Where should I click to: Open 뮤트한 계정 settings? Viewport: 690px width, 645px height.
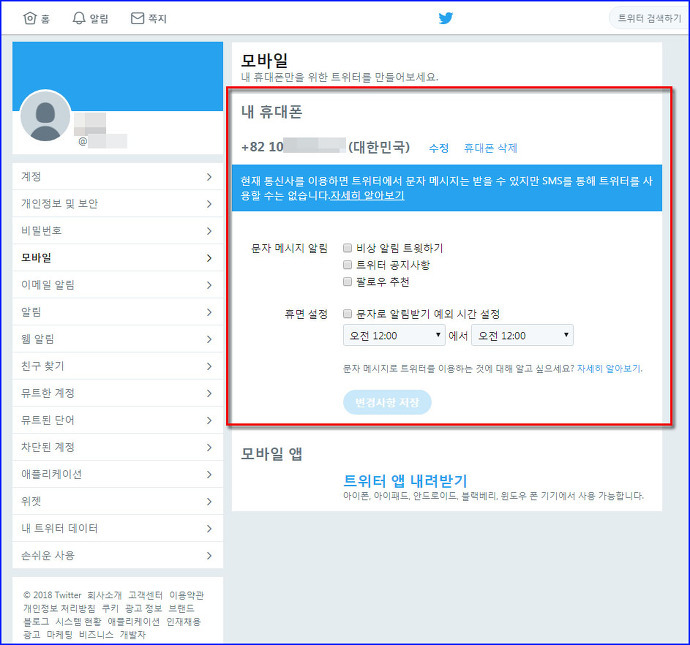[x=117, y=393]
